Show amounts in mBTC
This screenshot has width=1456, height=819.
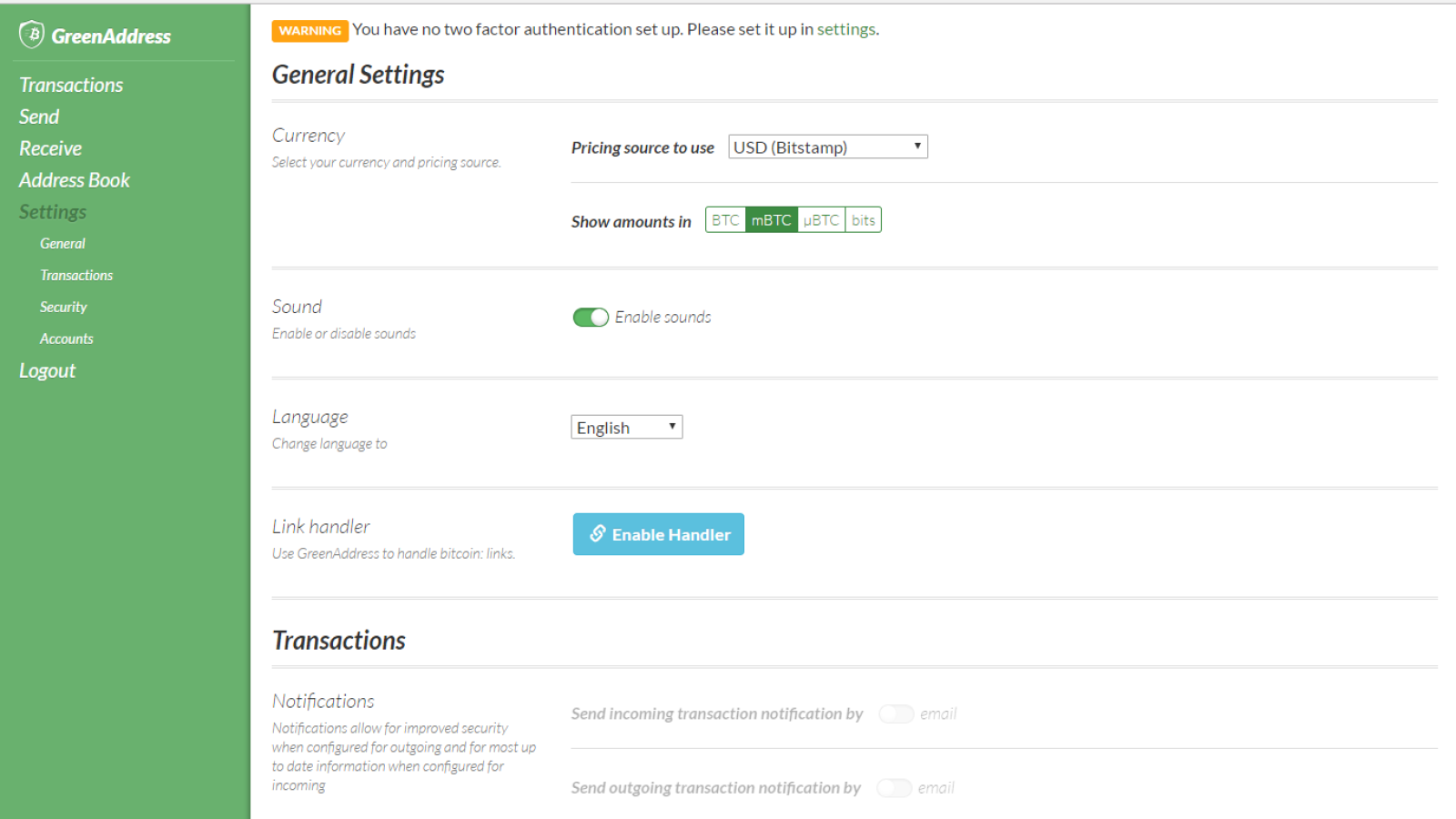(x=772, y=220)
